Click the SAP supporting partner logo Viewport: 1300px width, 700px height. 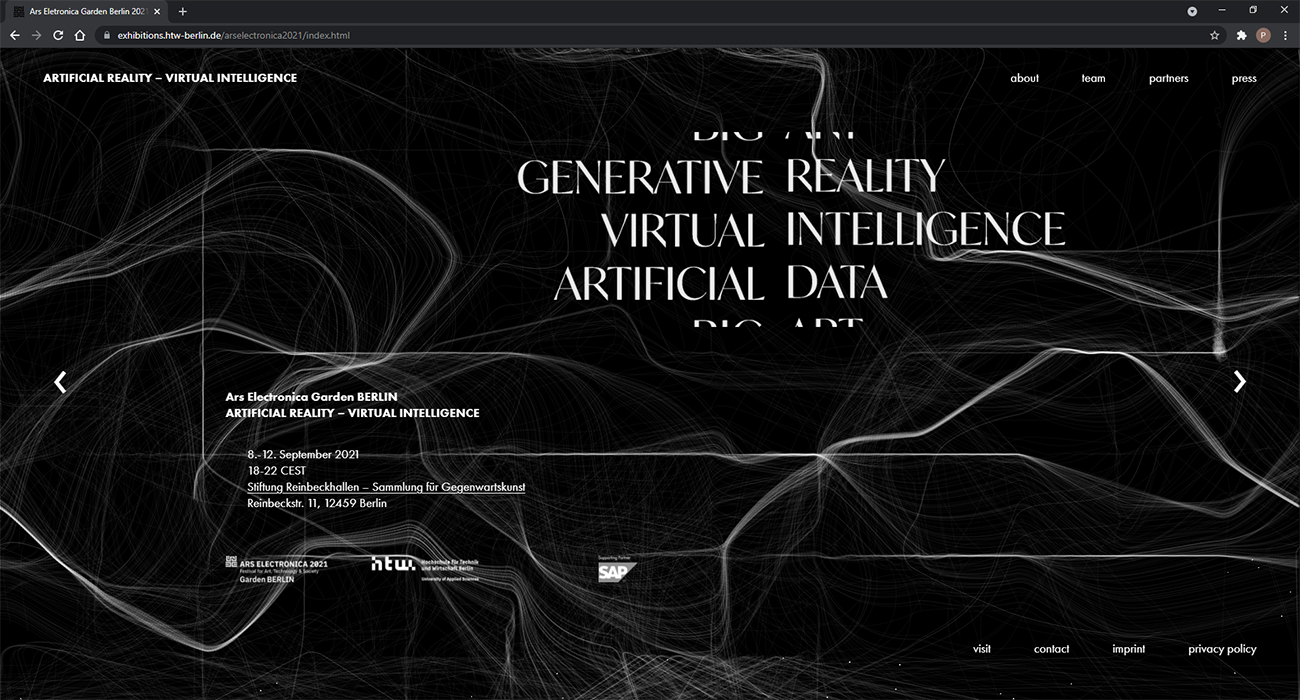pos(617,569)
